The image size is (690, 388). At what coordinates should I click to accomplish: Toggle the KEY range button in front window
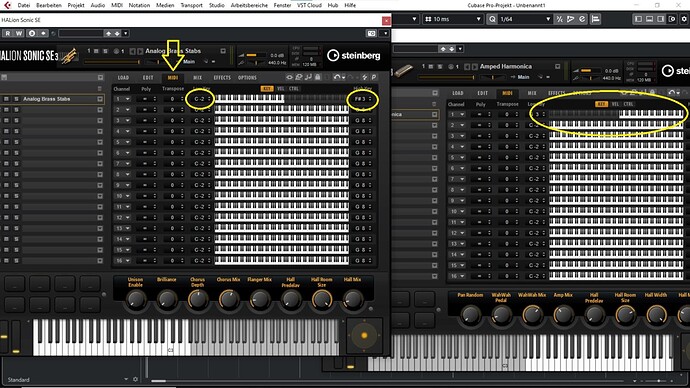[267, 88]
